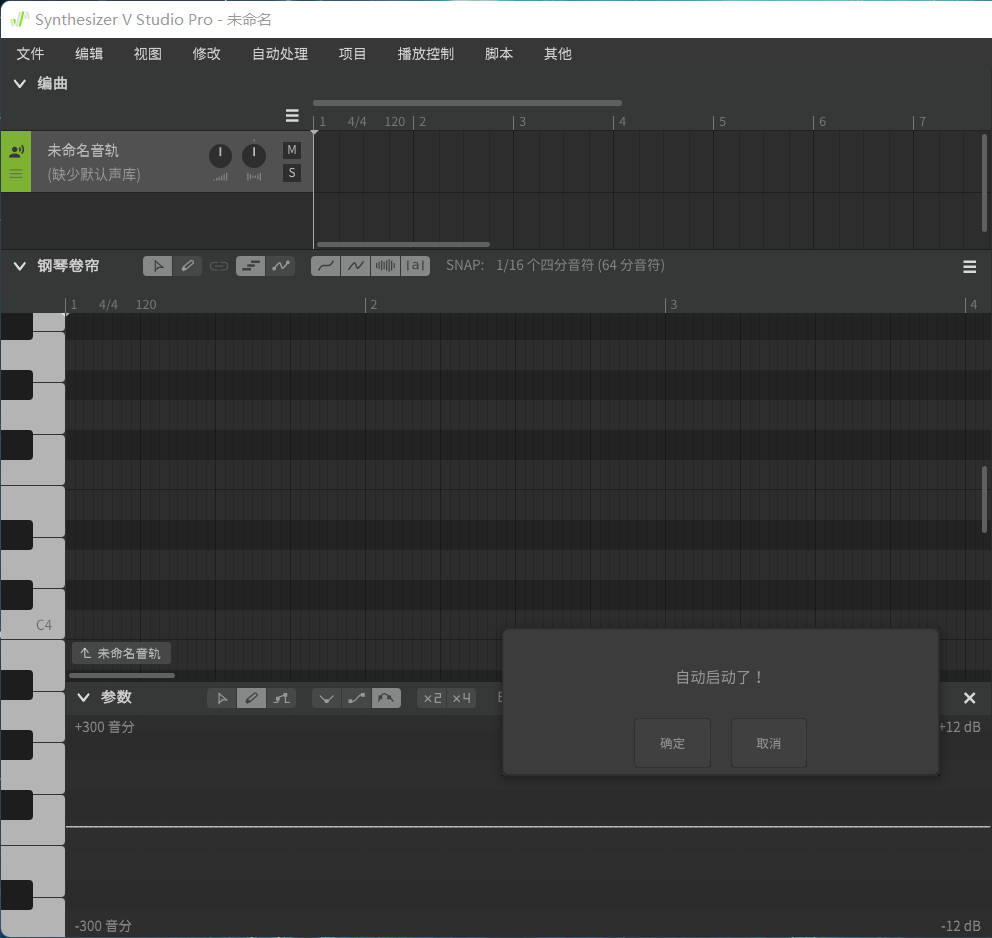Click the (缺少默认声库) voice label

(94, 175)
